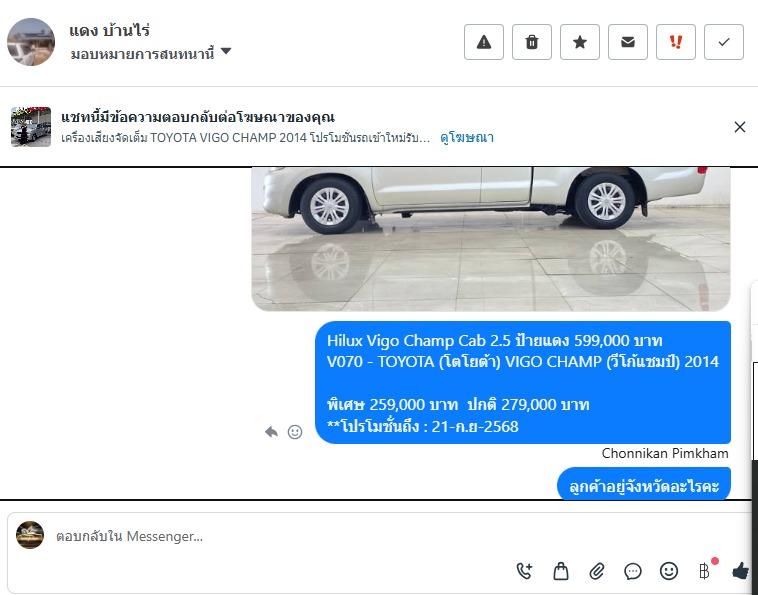Mark conversation done with checkmark button
758x595 pixels.
click(x=724, y=42)
